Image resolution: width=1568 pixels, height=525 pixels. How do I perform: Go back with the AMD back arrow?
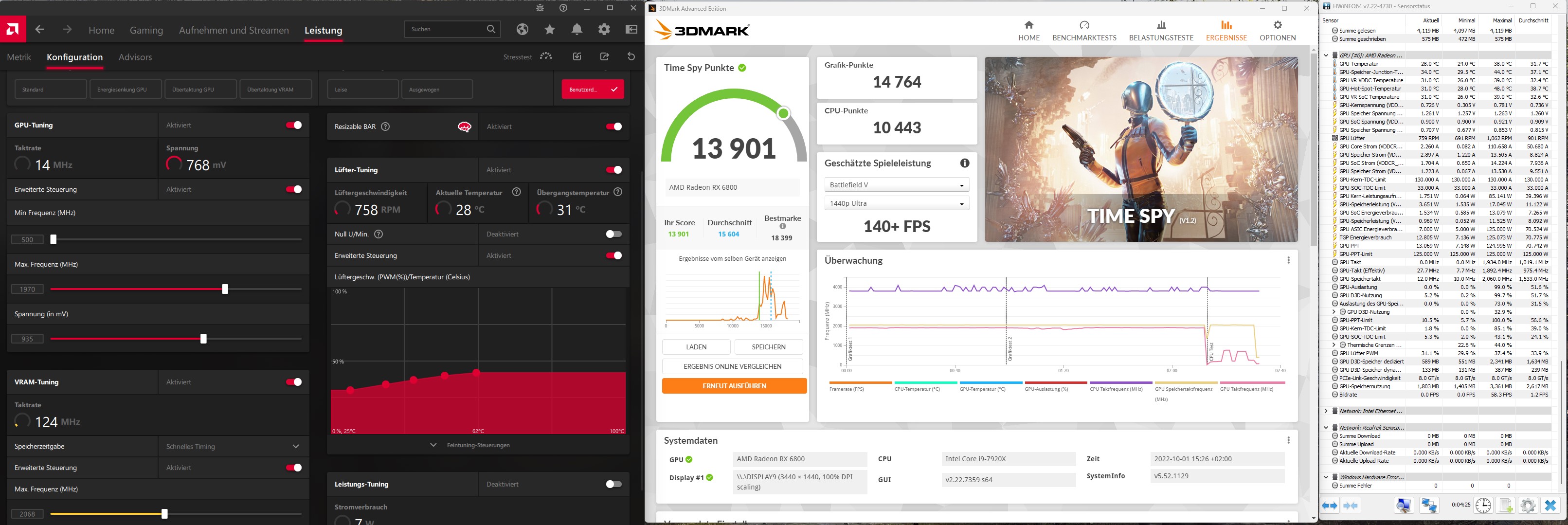[39, 29]
